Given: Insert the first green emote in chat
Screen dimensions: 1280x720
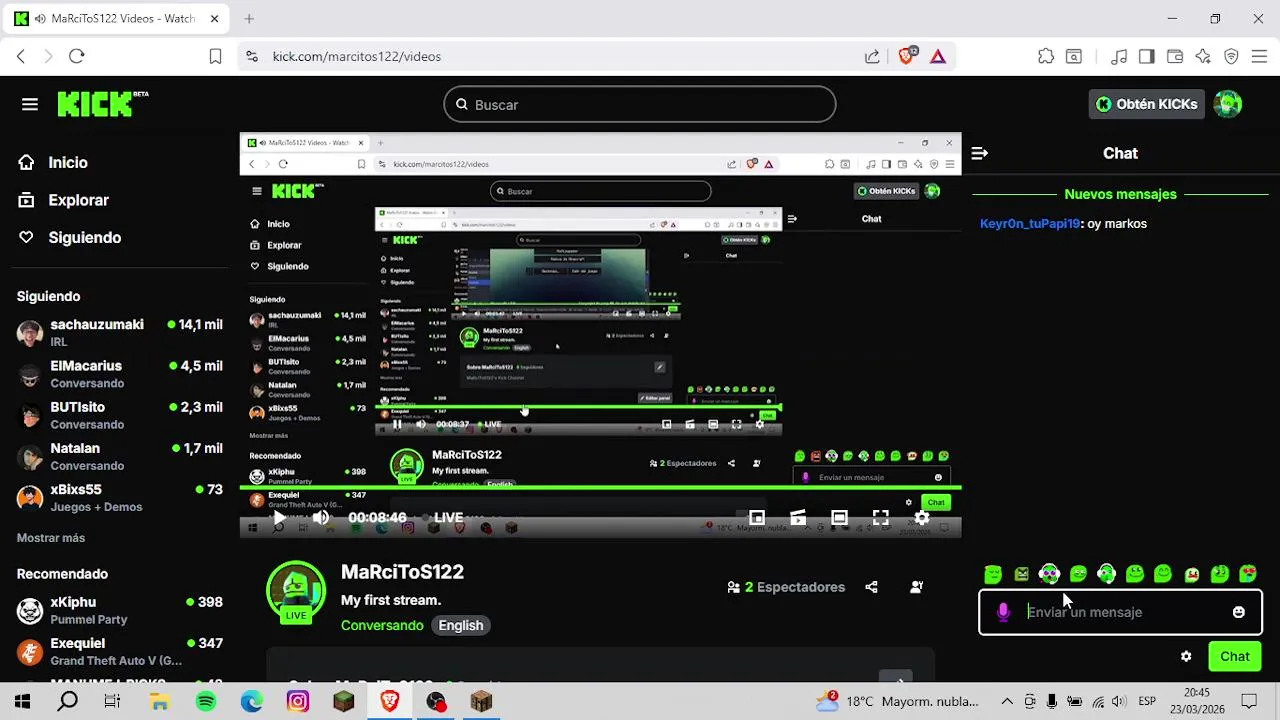Looking at the screenshot, I should click(x=992, y=574).
